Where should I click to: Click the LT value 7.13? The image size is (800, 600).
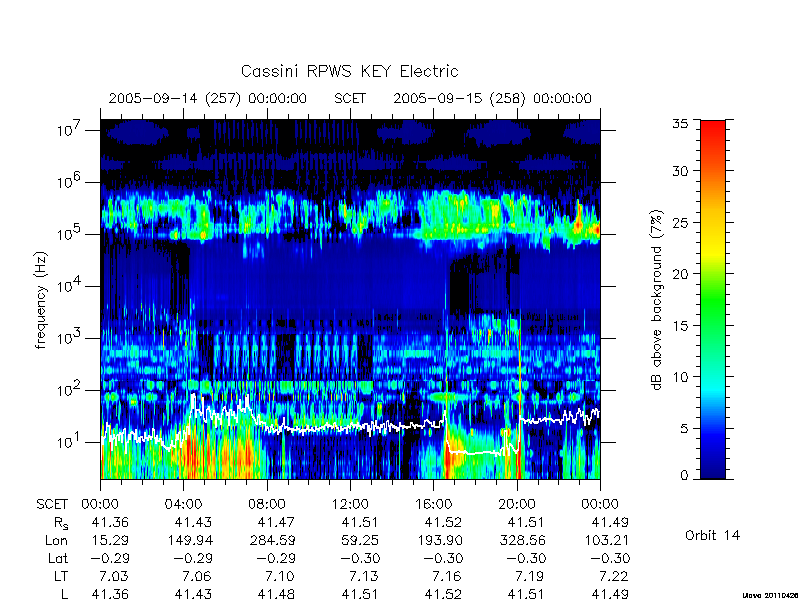pos(364,577)
